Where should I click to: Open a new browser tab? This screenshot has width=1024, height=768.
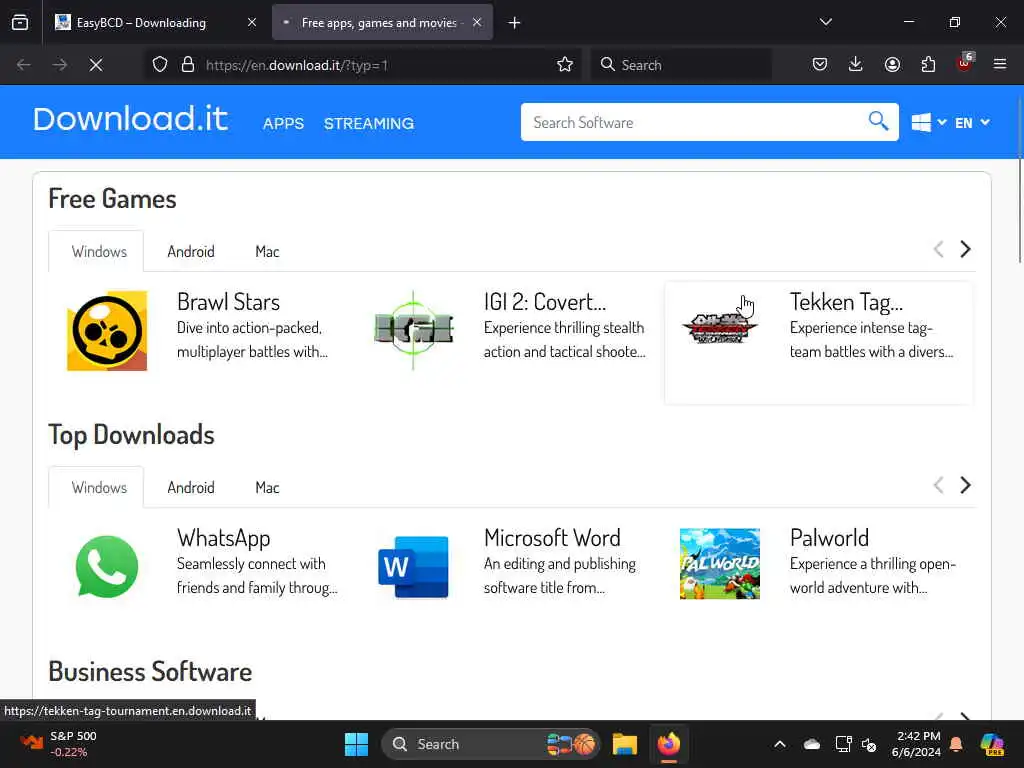click(x=515, y=23)
